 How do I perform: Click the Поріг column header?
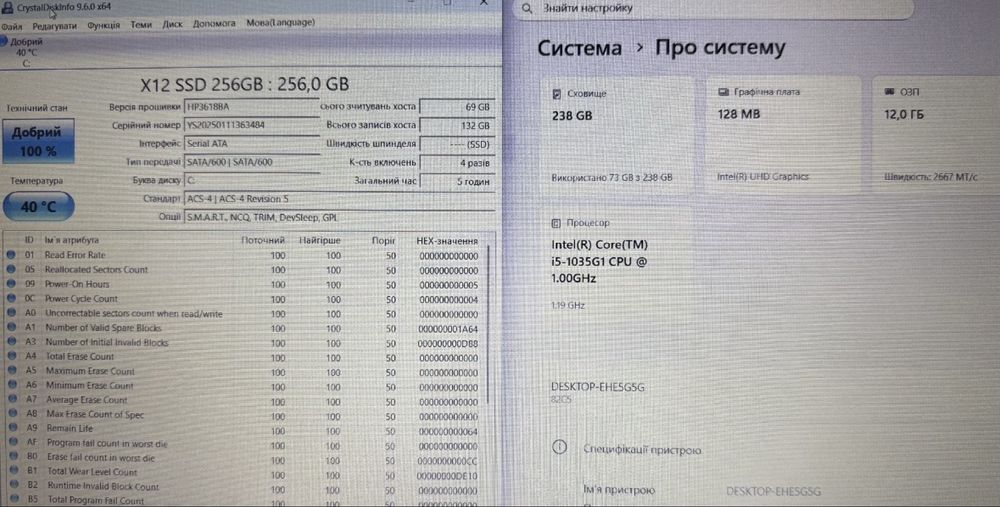point(384,241)
